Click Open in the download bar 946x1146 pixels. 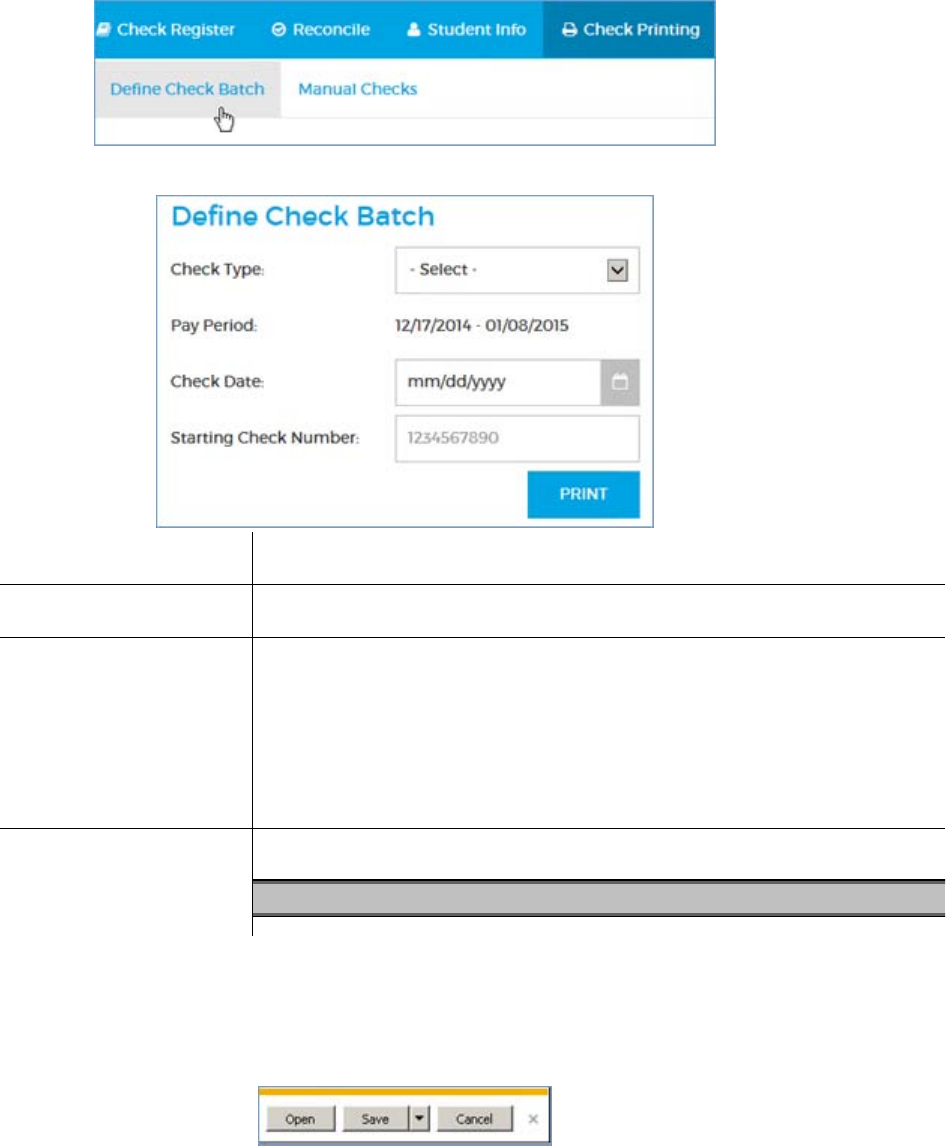tap(300, 1119)
